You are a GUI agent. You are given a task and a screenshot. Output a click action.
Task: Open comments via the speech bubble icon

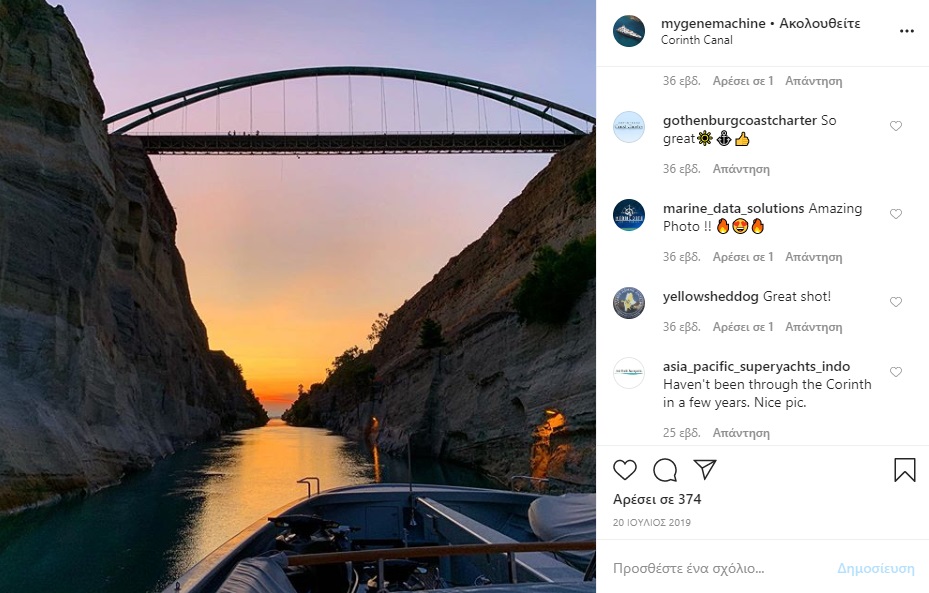pos(665,469)
